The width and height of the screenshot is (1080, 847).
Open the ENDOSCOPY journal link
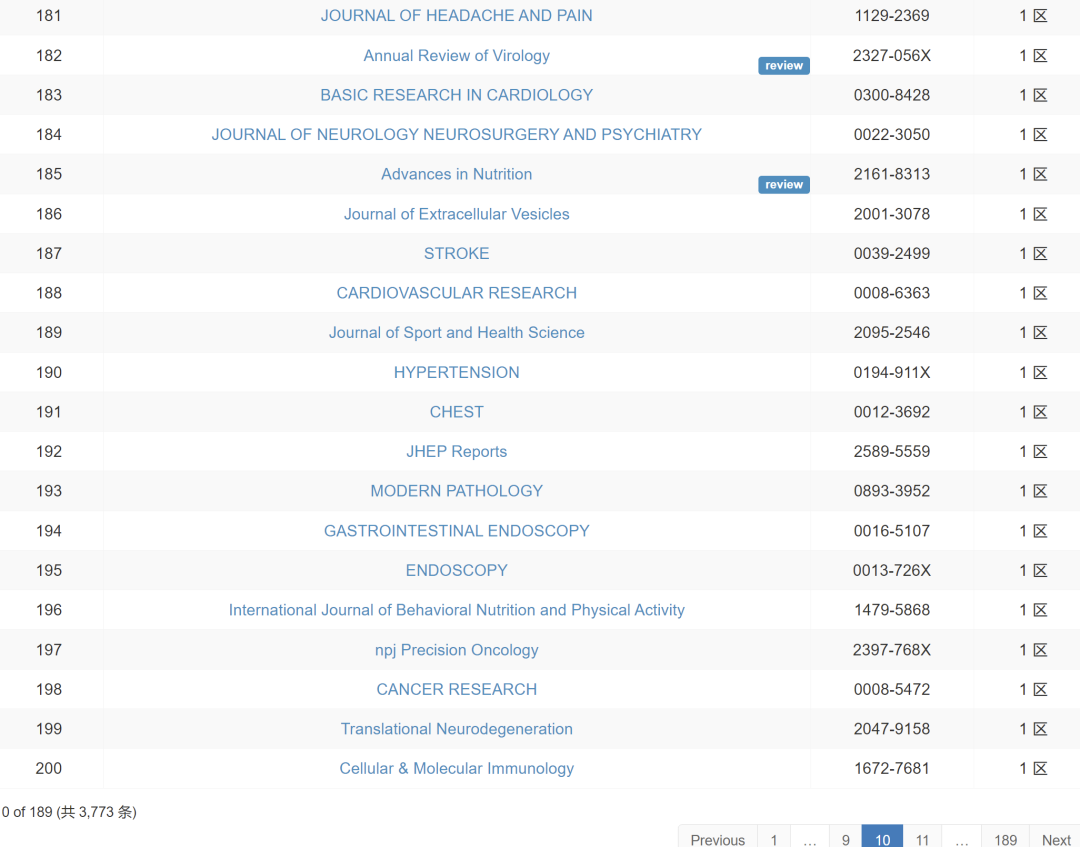[x=456, y=570]
